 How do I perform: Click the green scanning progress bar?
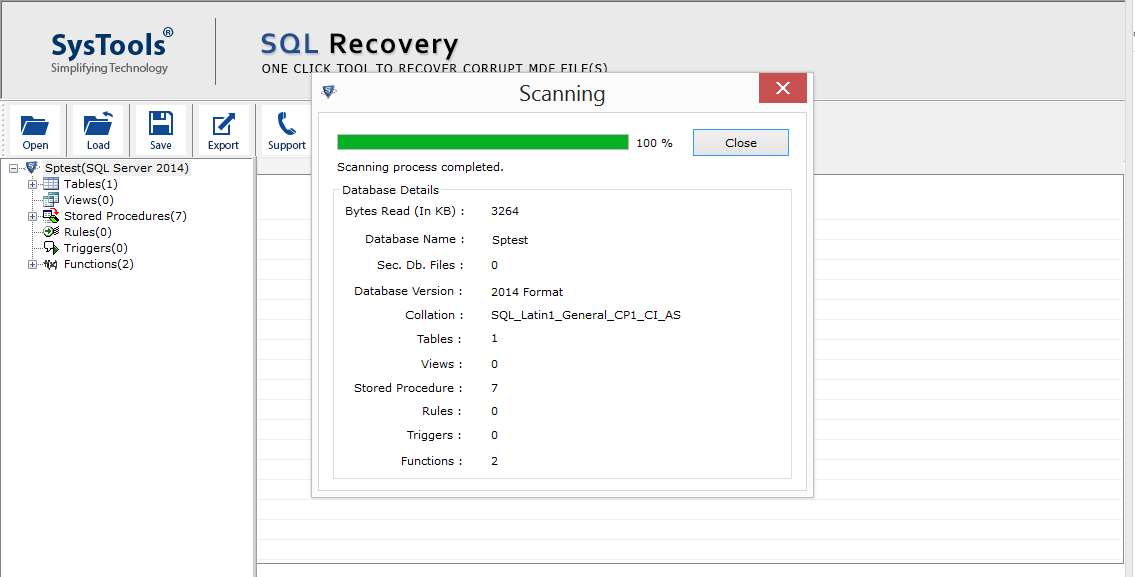(483, 142)
